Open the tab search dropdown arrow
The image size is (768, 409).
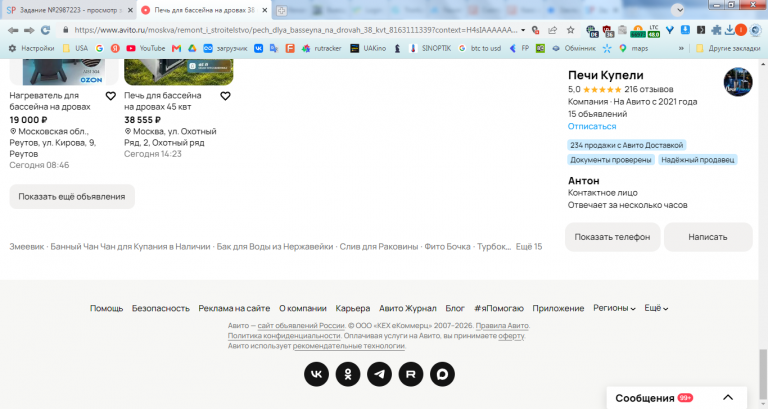[x=678, y=10]
